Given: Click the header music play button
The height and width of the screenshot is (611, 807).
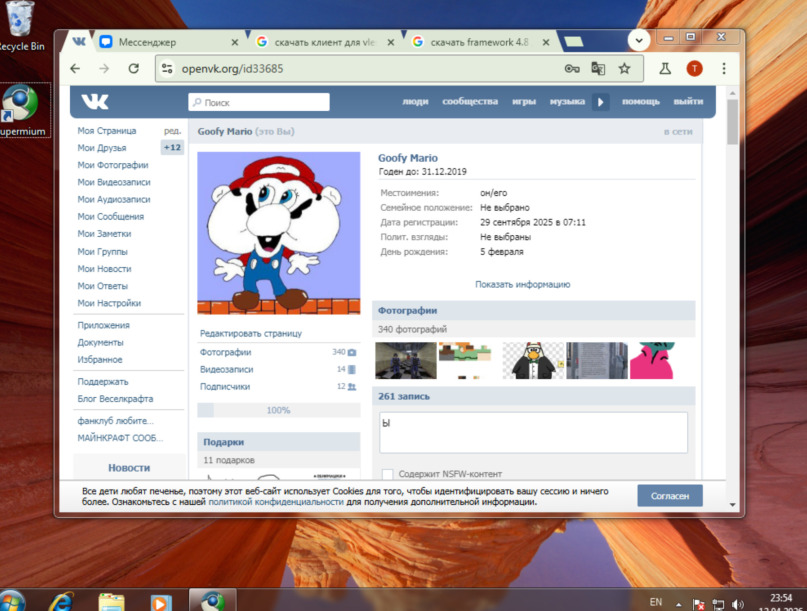Looking at the screenshot, I should click(x=601, y=102).
